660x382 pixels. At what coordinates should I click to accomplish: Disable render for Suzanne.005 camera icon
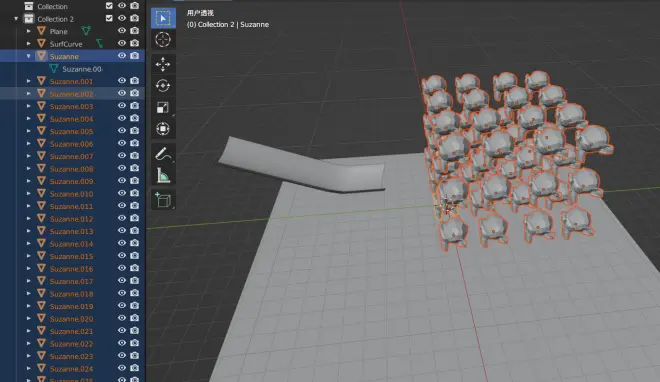pos(135,131)
